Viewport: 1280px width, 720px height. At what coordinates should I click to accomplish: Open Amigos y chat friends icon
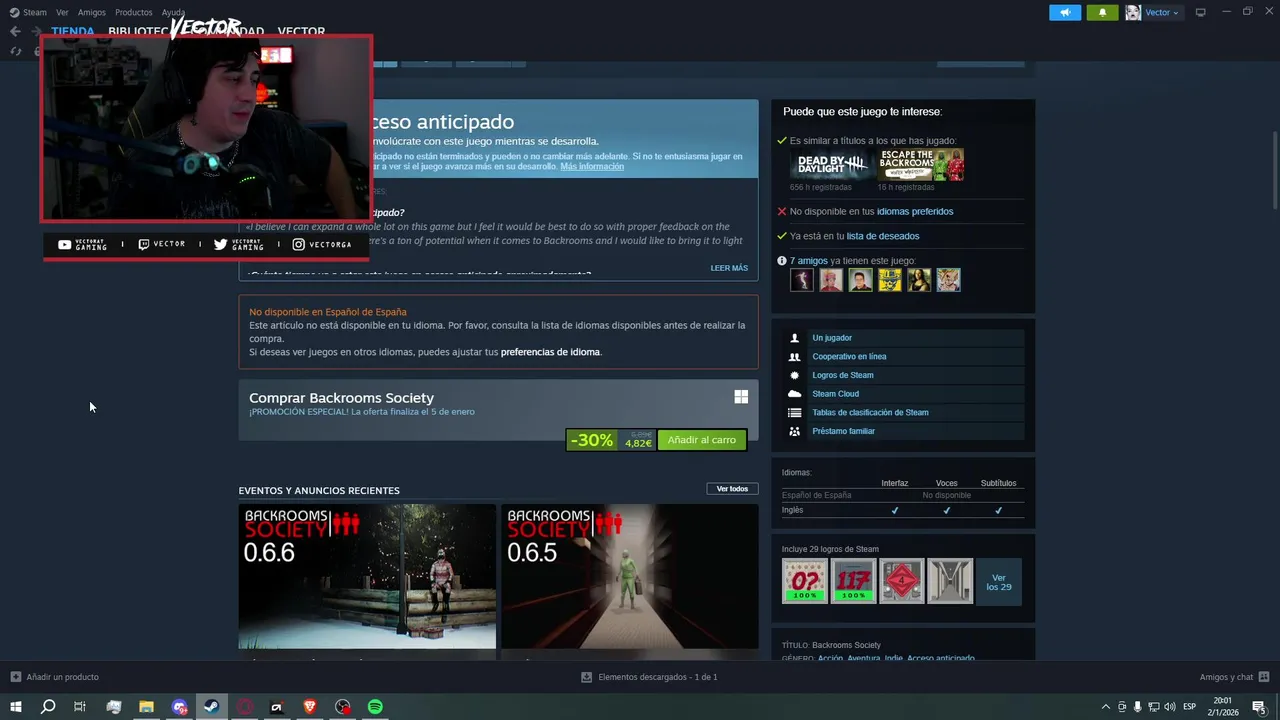[1264, 677]
